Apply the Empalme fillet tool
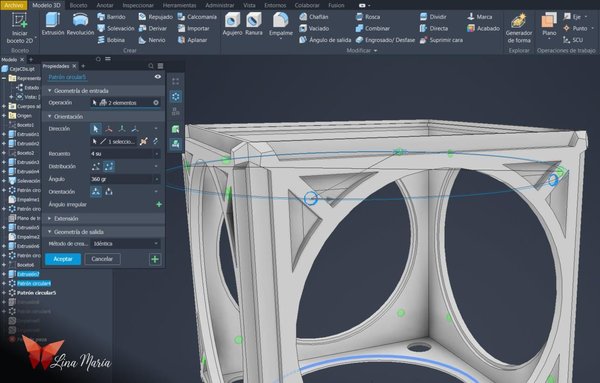This screenshot has height=383, width=600. point(281,25)
